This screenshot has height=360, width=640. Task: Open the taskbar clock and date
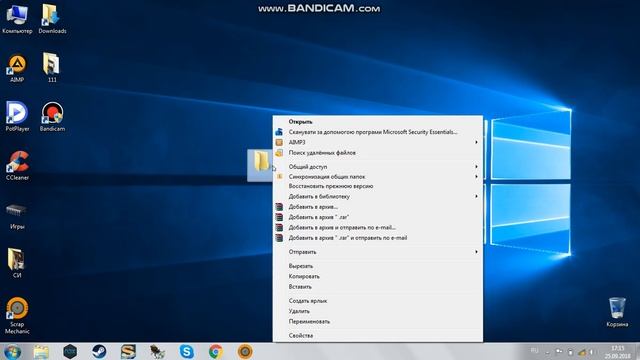(617, 352)
